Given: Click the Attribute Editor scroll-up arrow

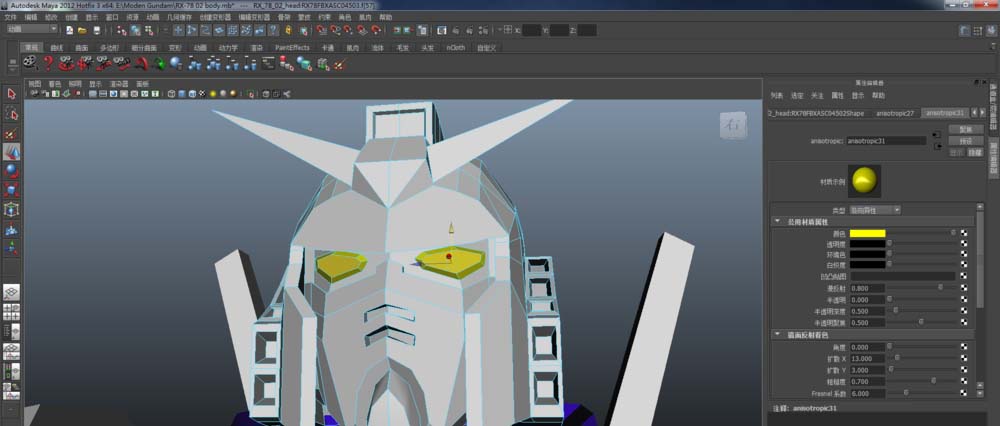Looking at the screenshot, I should coord(980,207).
